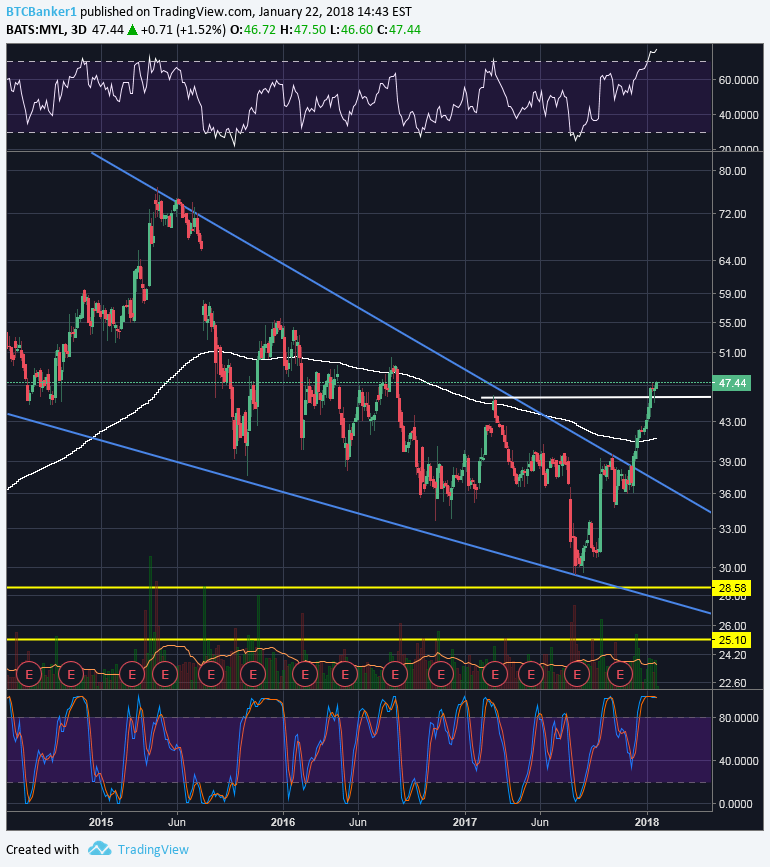
Task: Click the 60.0000 label in RSI pane
Action: click(x=738, y=80)
